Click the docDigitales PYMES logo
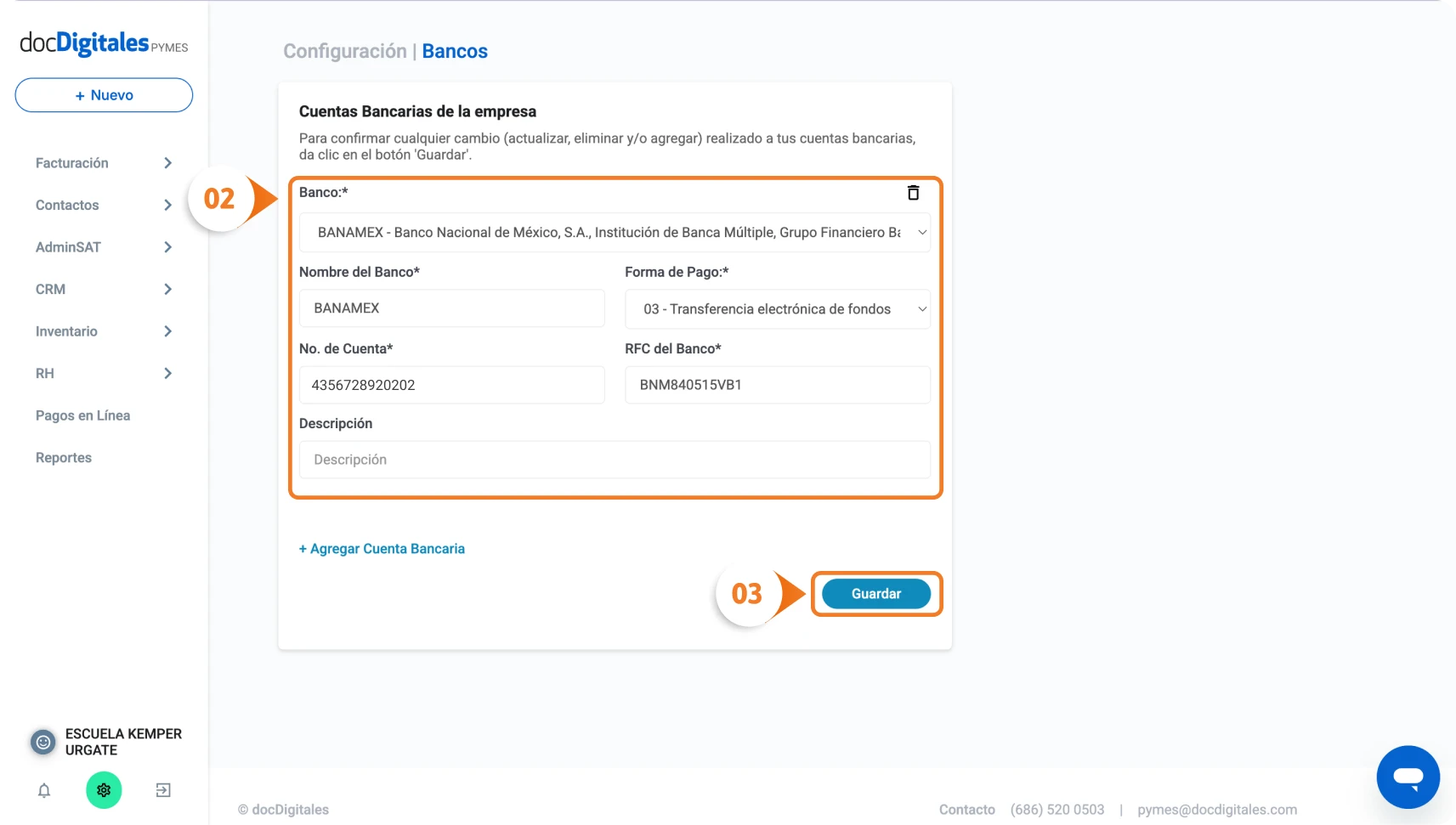Viewport: 1456px width, 825px height. [x=104, y=43]
